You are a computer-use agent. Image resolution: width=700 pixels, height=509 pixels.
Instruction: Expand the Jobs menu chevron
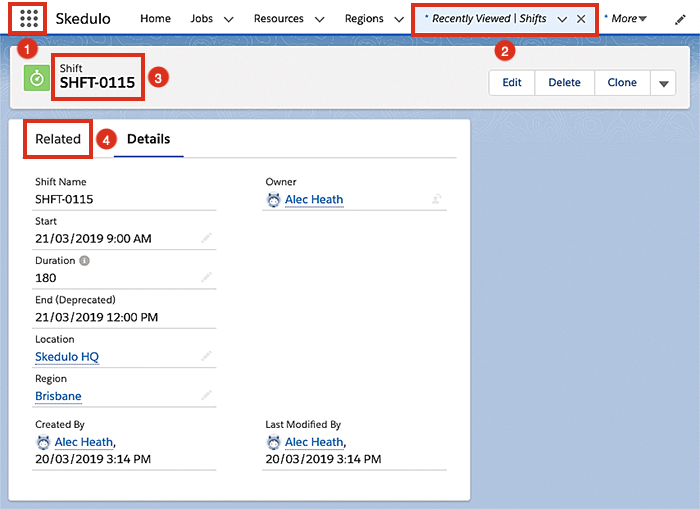tap(229, 19)
